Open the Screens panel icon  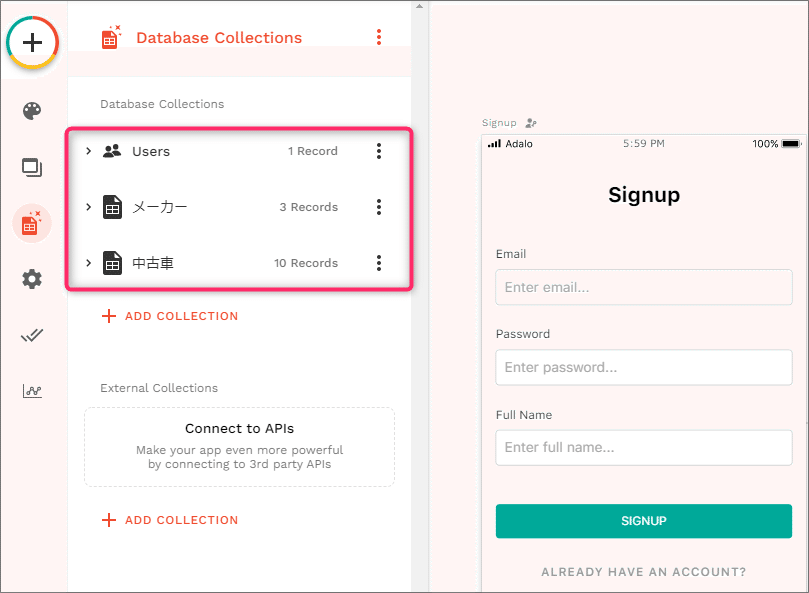tap(32, 167)
